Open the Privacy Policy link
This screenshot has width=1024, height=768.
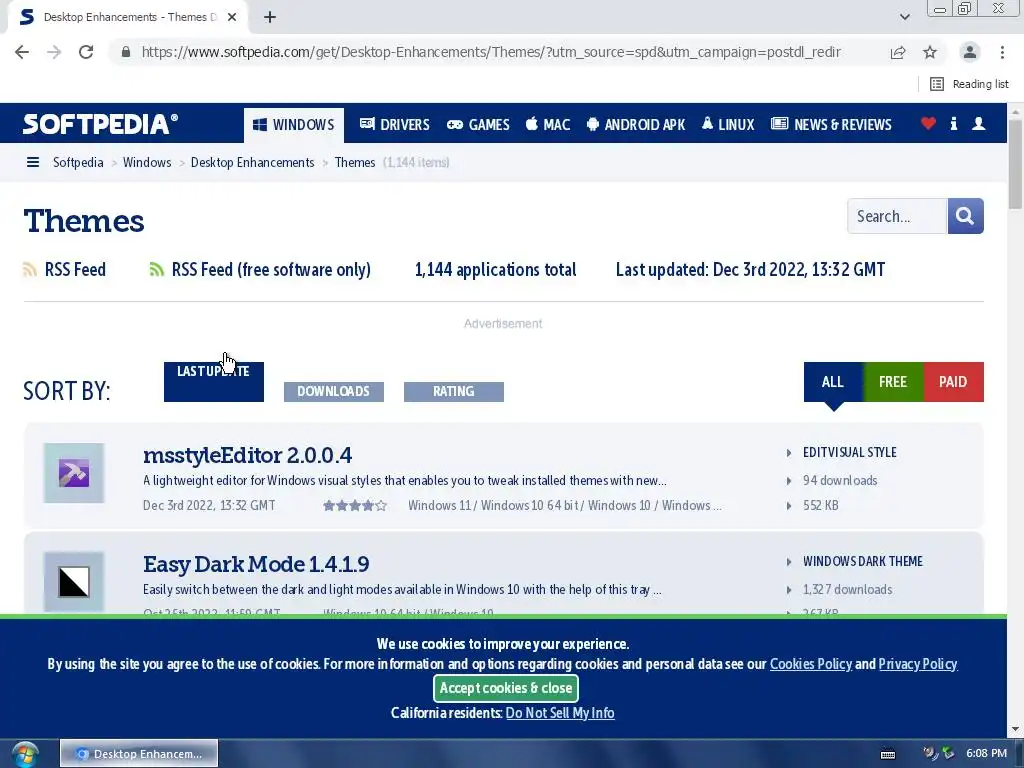918,664
